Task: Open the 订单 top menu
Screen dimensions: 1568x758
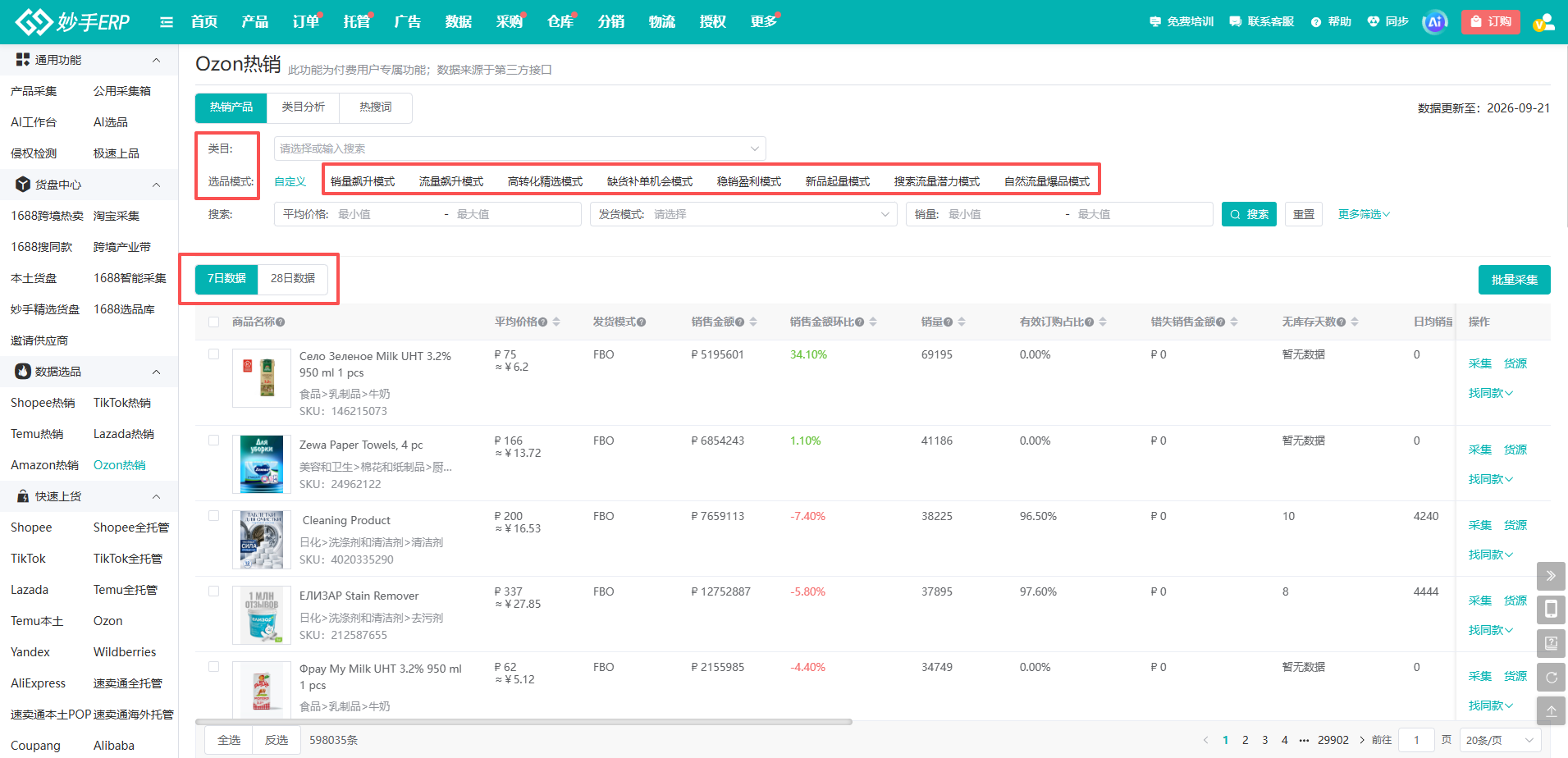Action: (x=306, y=22)
